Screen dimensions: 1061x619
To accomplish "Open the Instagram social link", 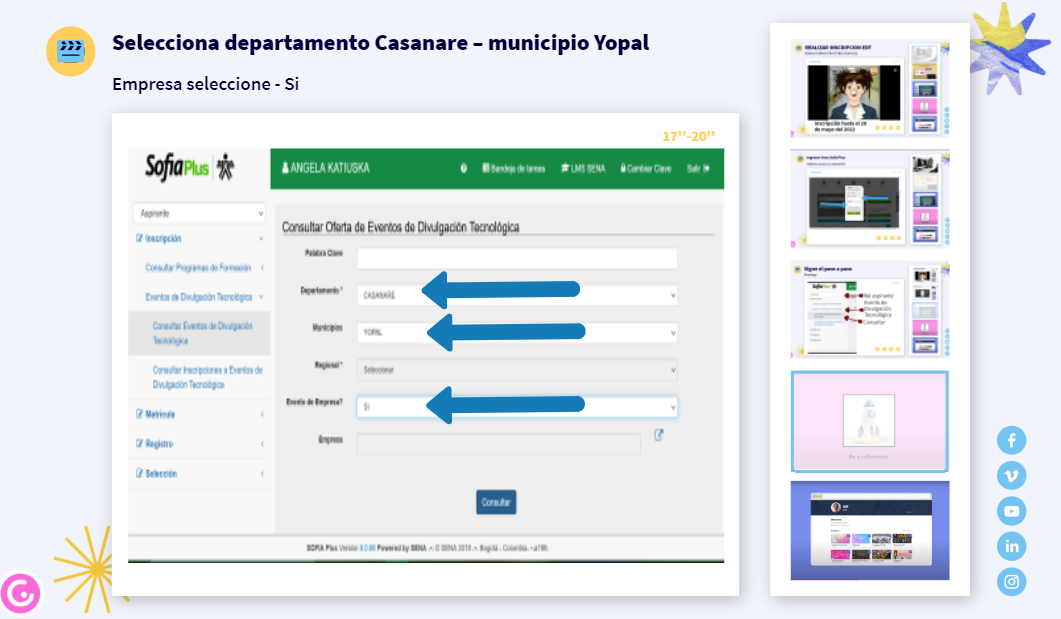I will pyautogui.click(x=1011, y=581).
